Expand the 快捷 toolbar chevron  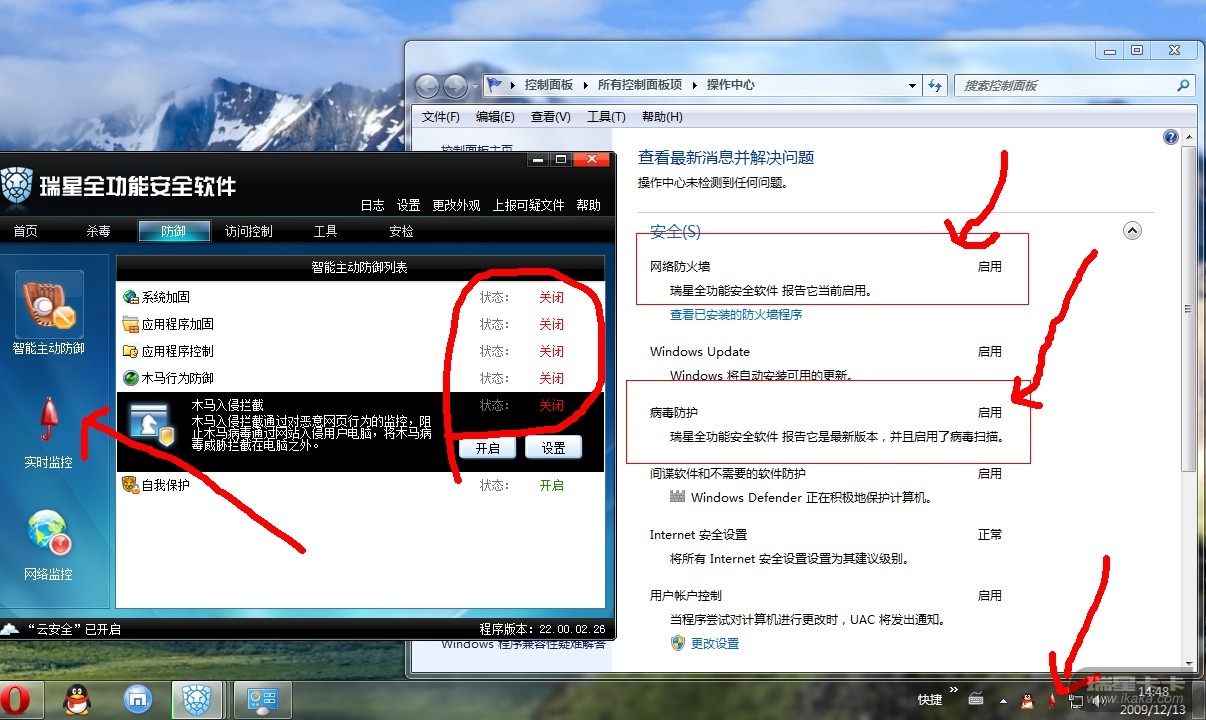pyautogui.click(x=953, y=691)
